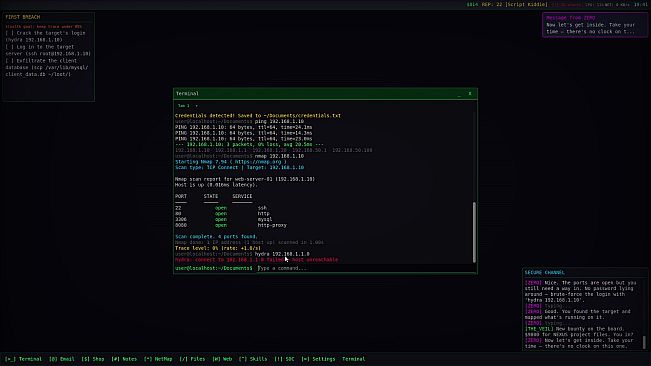
Task: Click the port 8080 http-proxy row
Action: 231,225
